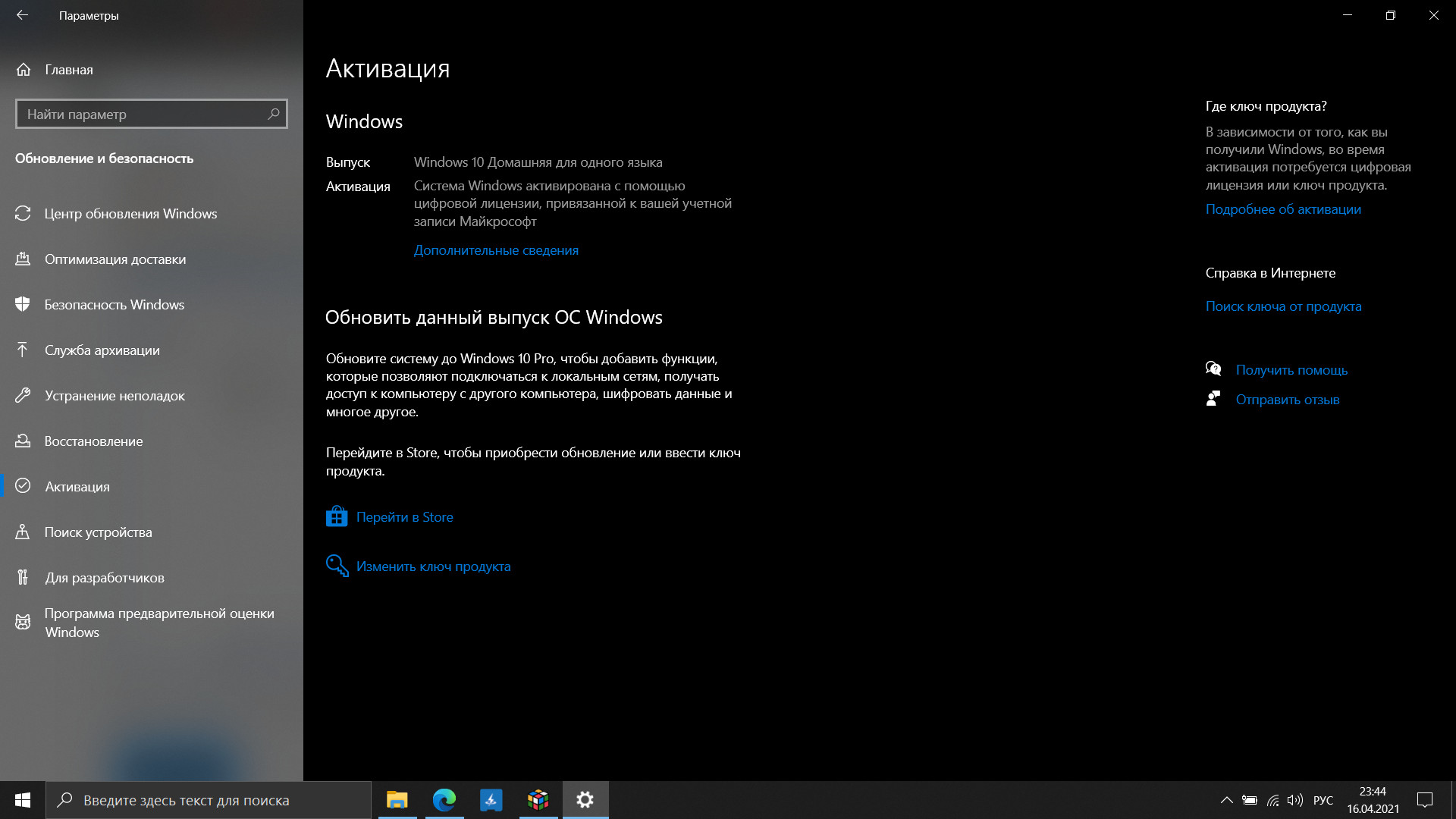This screenshot has height=819, width=1456.
Task: Select Восстановление in sidebar
Action: pos(152,441)
